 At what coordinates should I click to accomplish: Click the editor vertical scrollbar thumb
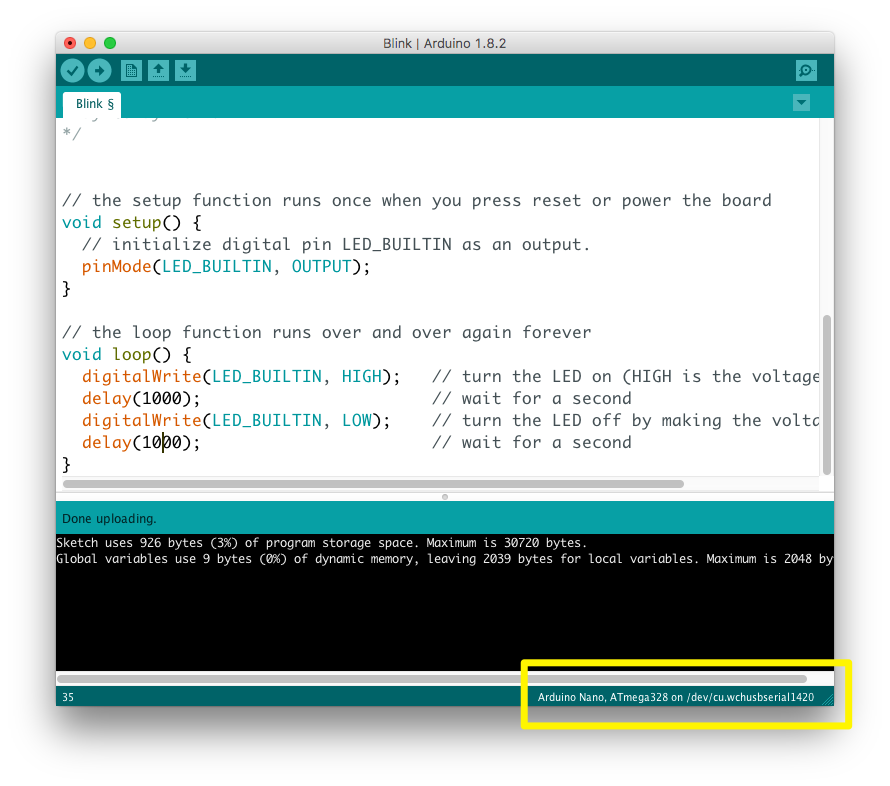coord(827,390)
